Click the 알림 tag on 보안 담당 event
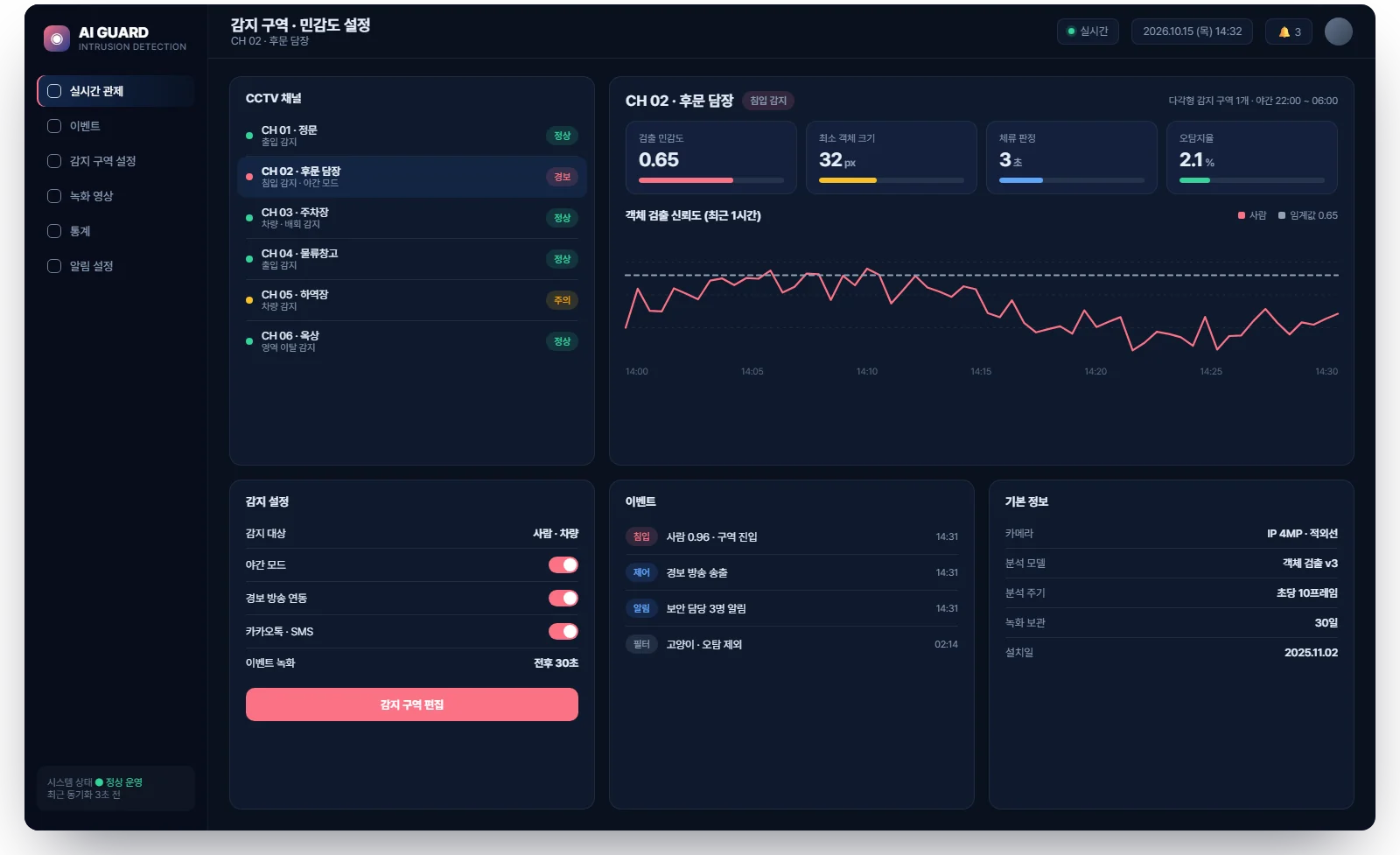 click(641, 608)
